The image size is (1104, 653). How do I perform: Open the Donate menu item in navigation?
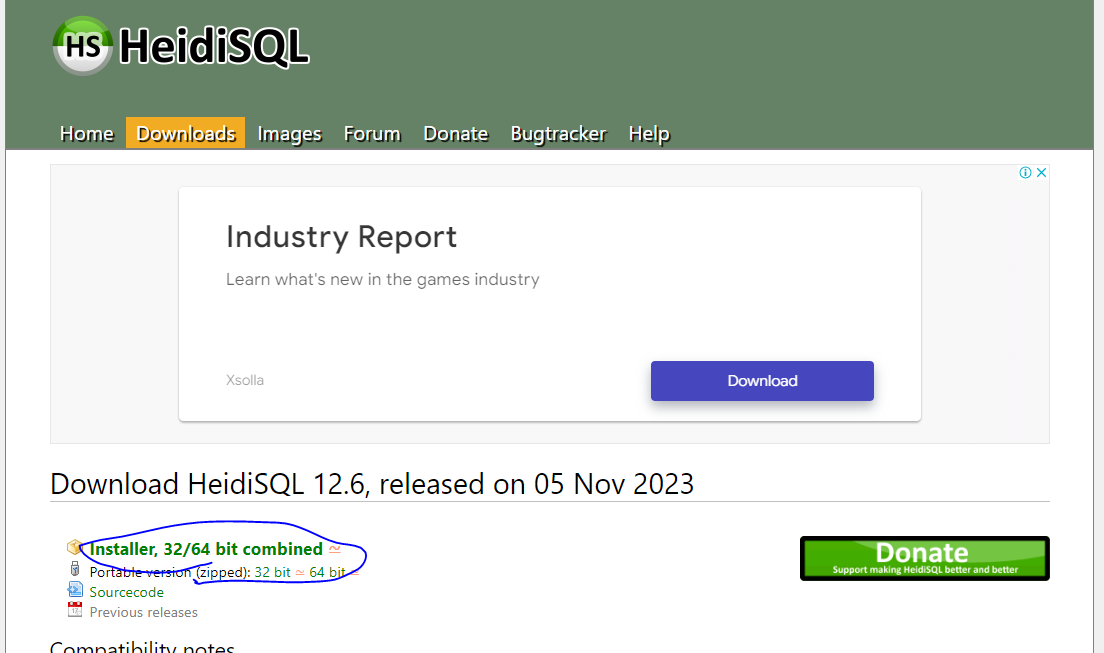(456, 133)
